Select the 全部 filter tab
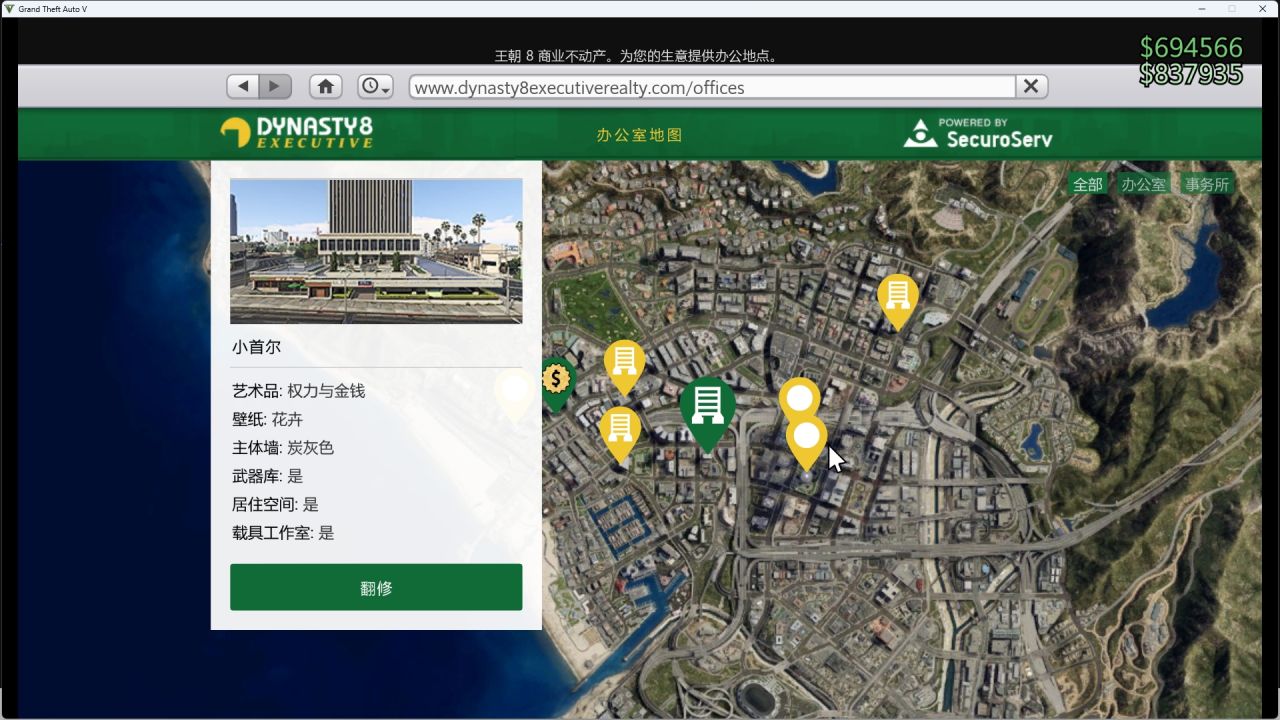This screenshot has height=720, width=1280. tap(1088, 184)
